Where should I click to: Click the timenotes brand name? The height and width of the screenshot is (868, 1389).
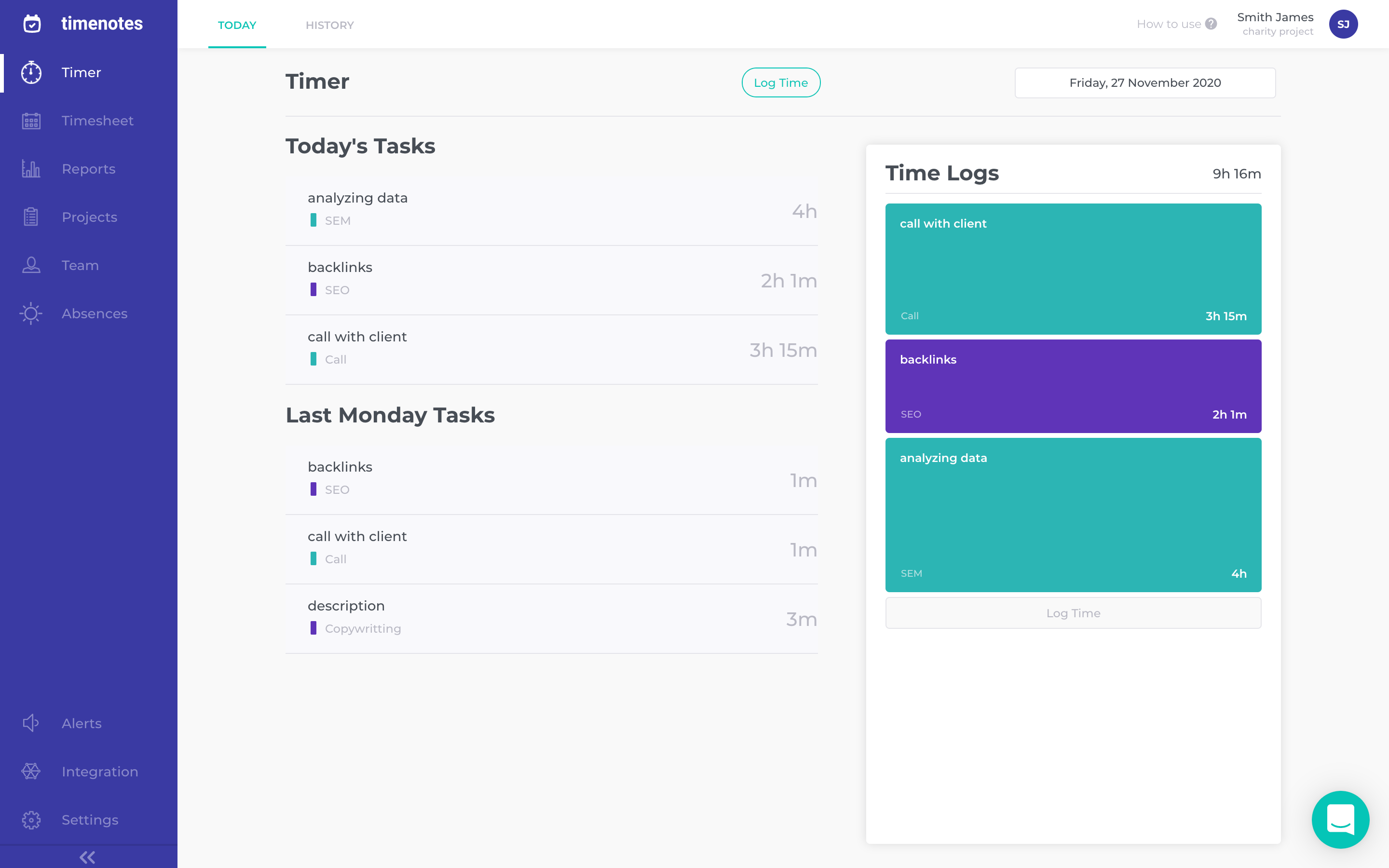click(102, 24)
